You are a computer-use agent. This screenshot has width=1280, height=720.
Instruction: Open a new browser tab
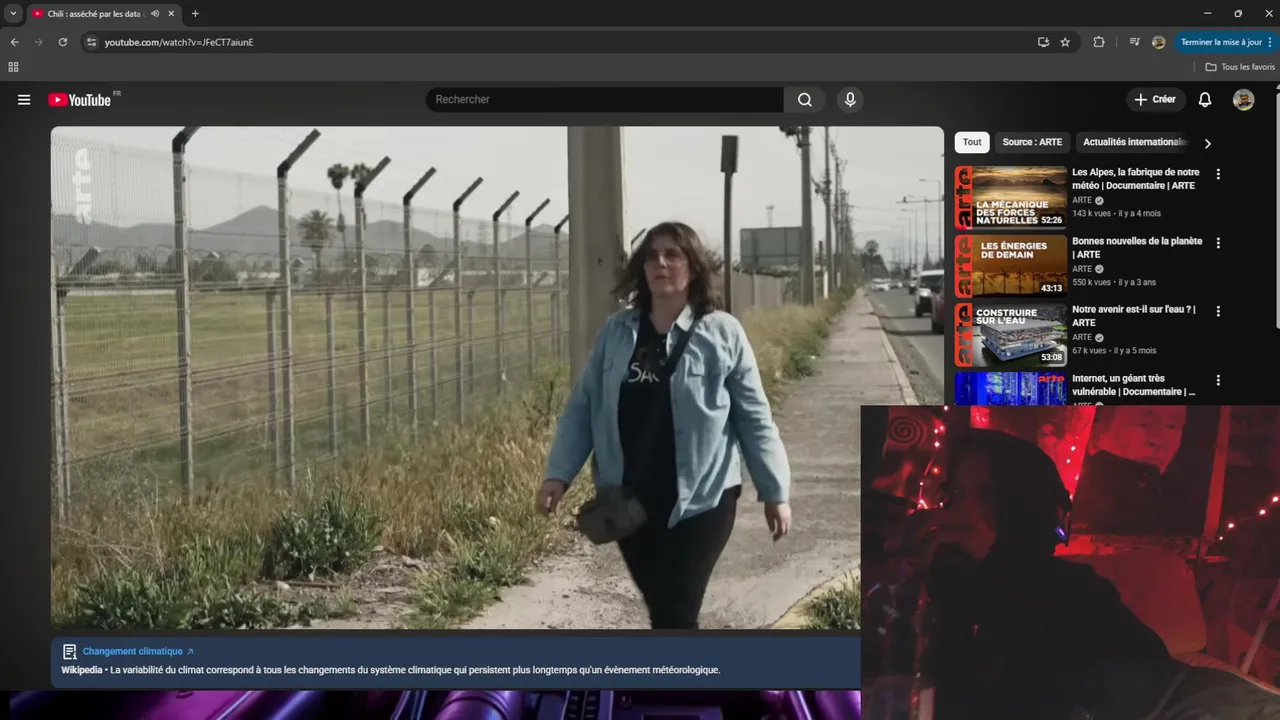[195, 14]
